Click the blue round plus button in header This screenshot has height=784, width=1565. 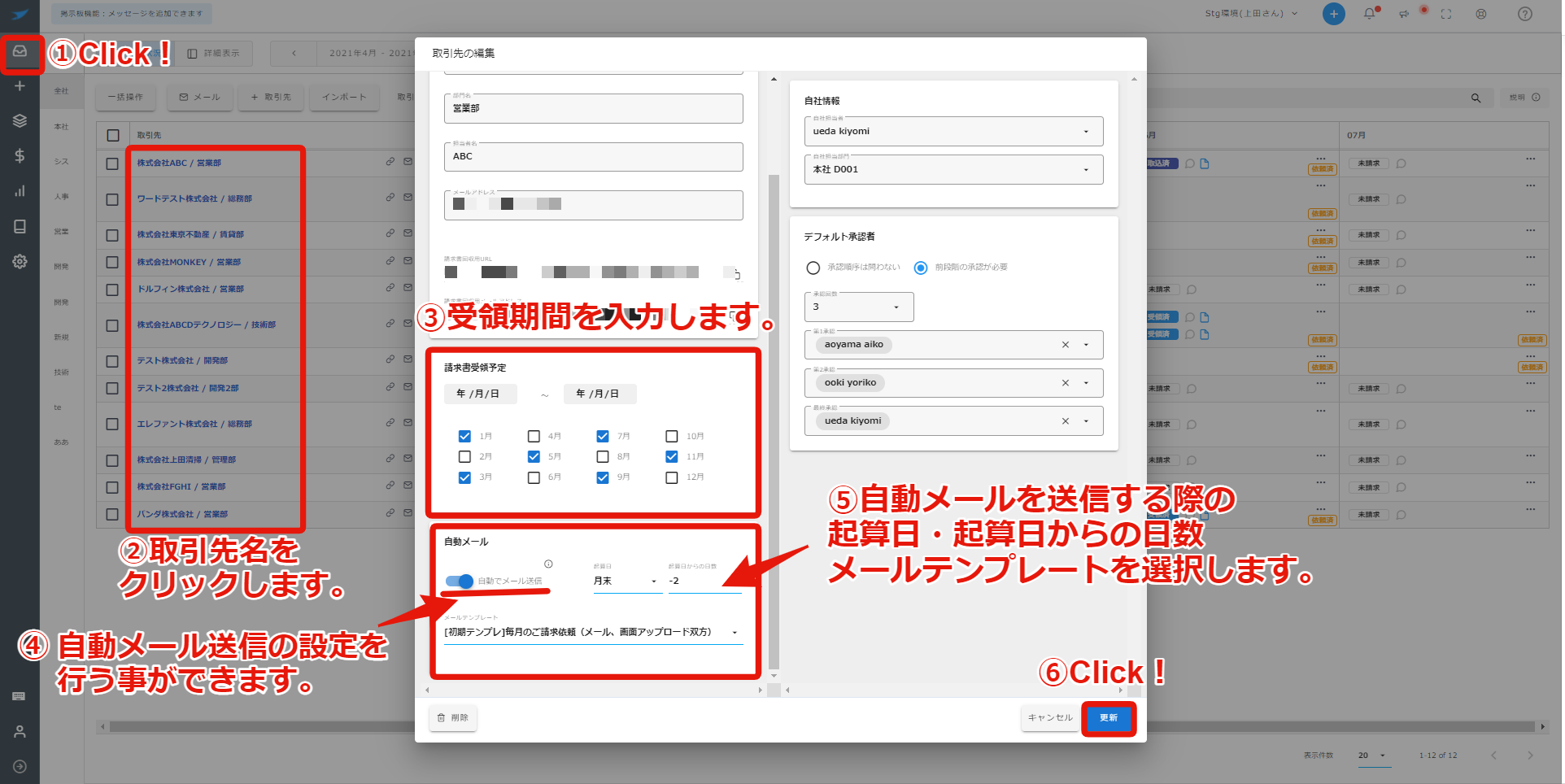[x=1334, y=14]
